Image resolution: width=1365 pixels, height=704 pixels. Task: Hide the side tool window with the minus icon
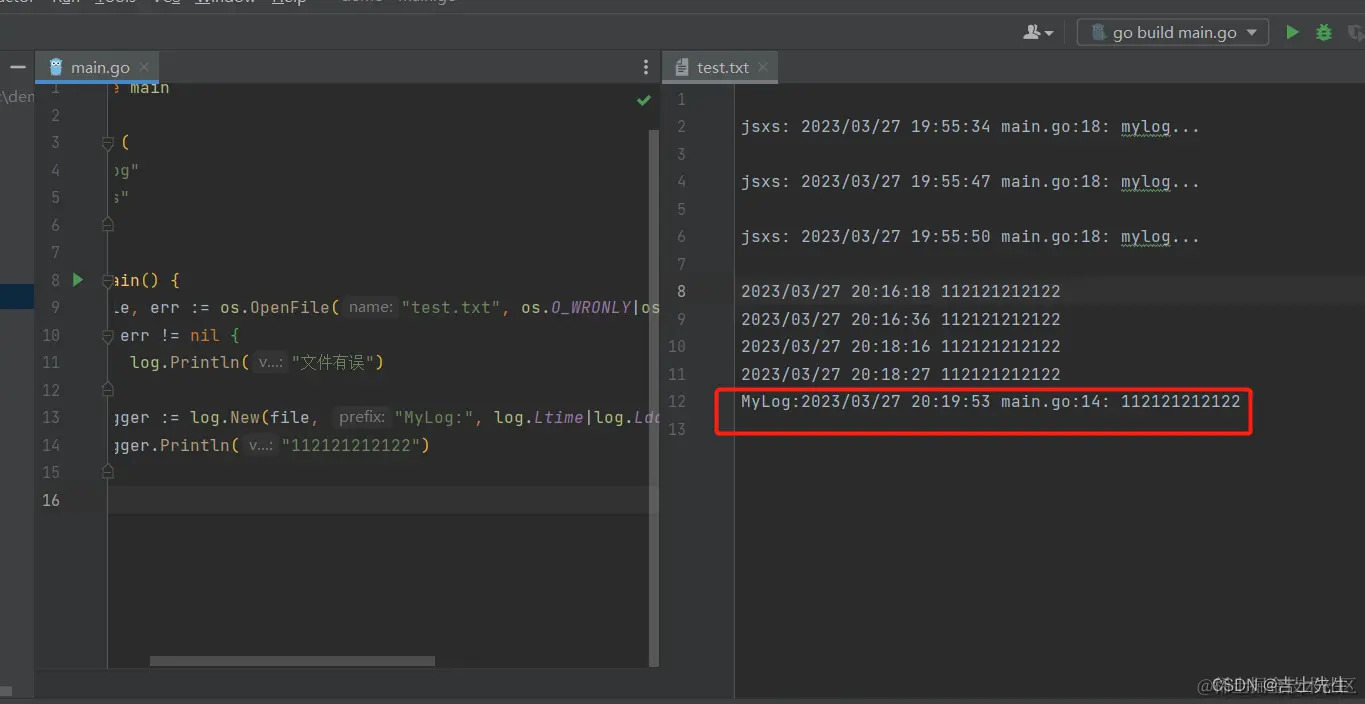(x=17, y=67)
